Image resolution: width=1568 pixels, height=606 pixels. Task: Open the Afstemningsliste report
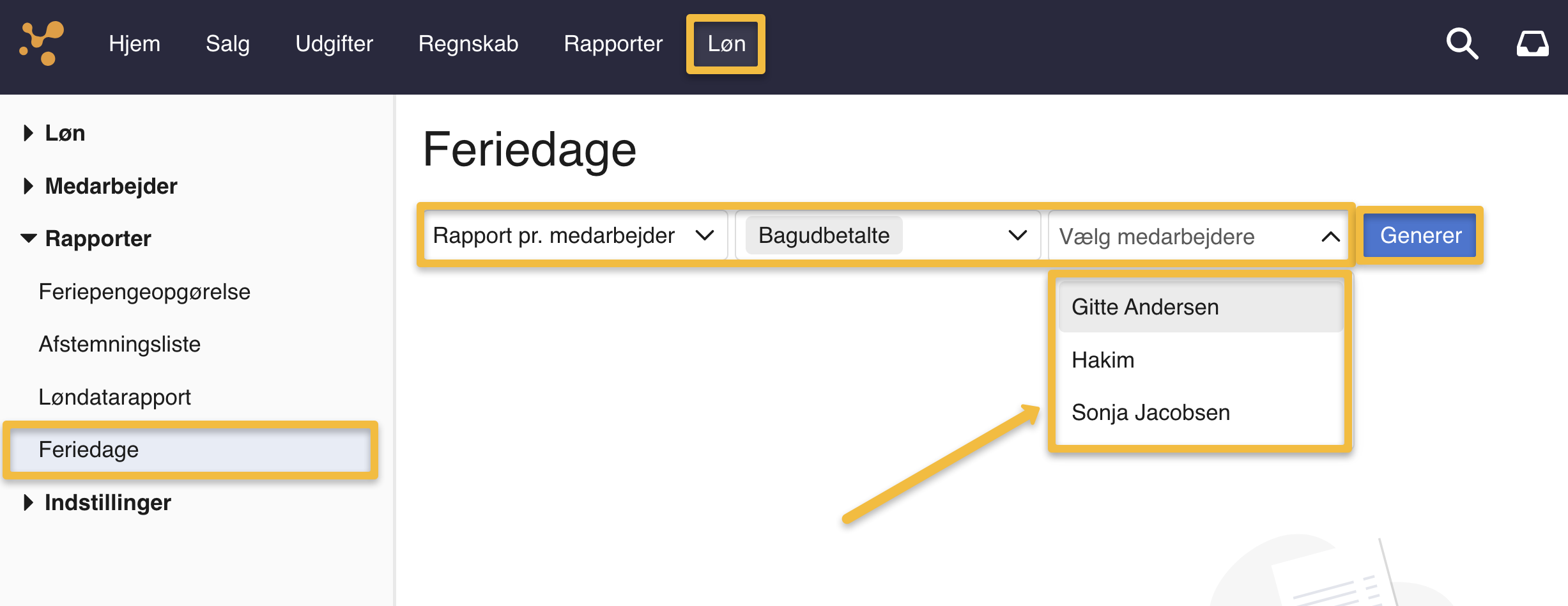point(119,344)
